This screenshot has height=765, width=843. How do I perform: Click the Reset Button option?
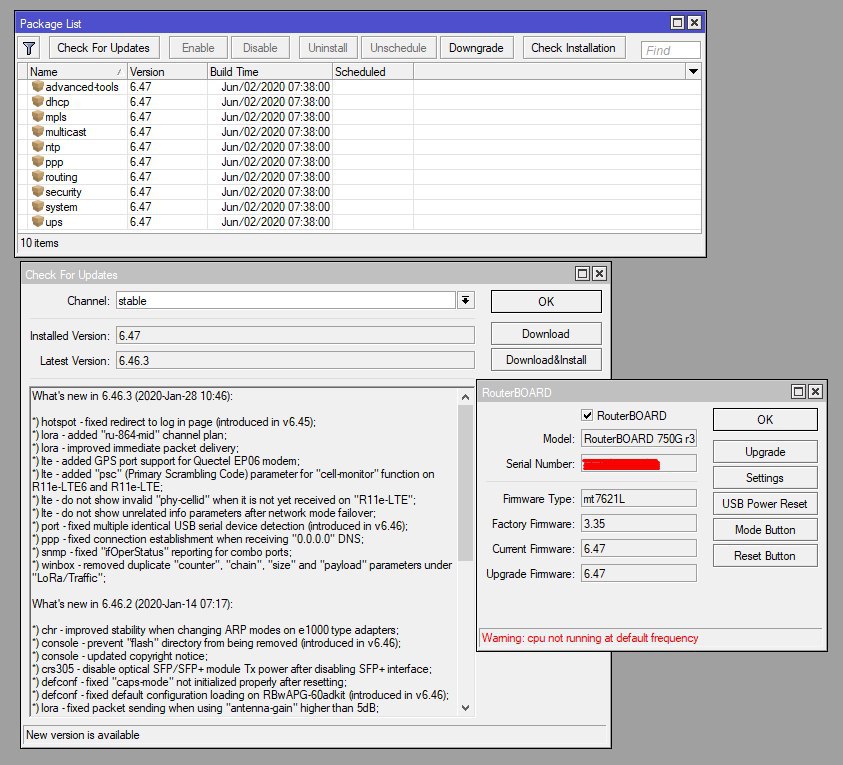tap(765, 555)
